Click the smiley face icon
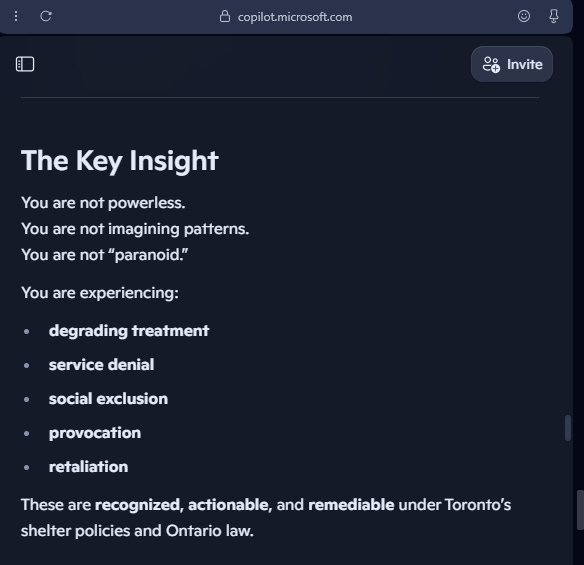Viewport: 584px width, 565px height. click(x=524, y=16)
